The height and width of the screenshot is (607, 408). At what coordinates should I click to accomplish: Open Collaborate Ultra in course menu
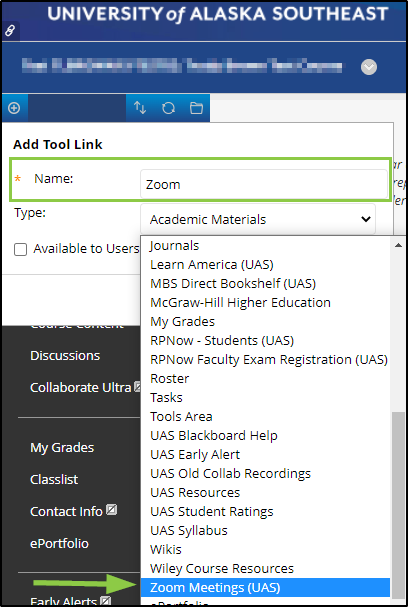[x=81, y=388]
